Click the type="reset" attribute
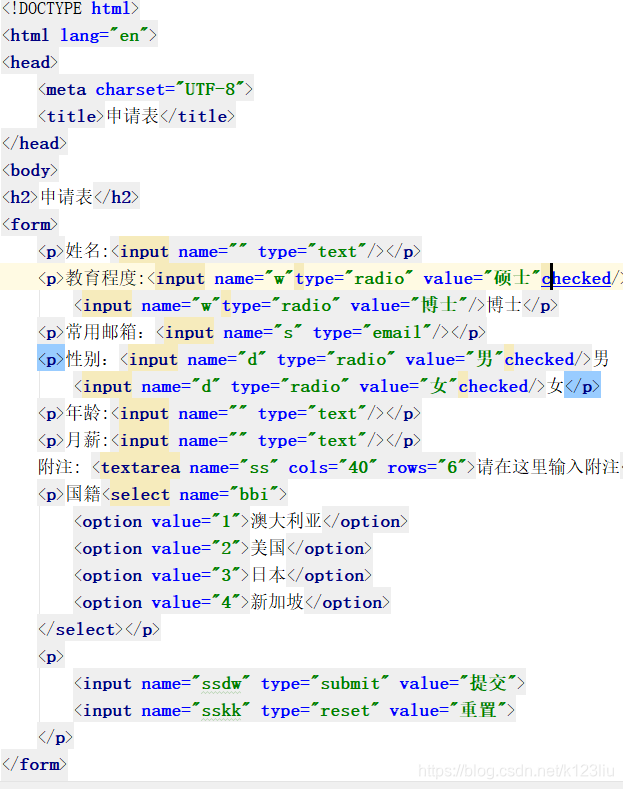The height and width of the screenshot is (789, 623). [320, 711]
